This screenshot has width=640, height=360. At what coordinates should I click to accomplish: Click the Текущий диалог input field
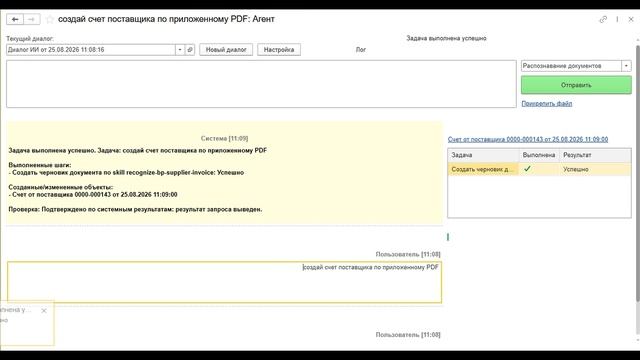91,49
